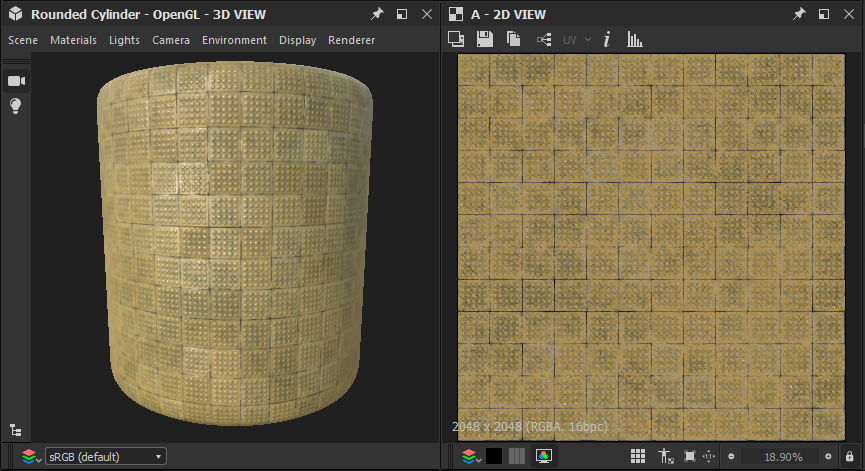Viewport: 865px width, 471px height.
Task: Open the Environment menu
Action: 234,40
